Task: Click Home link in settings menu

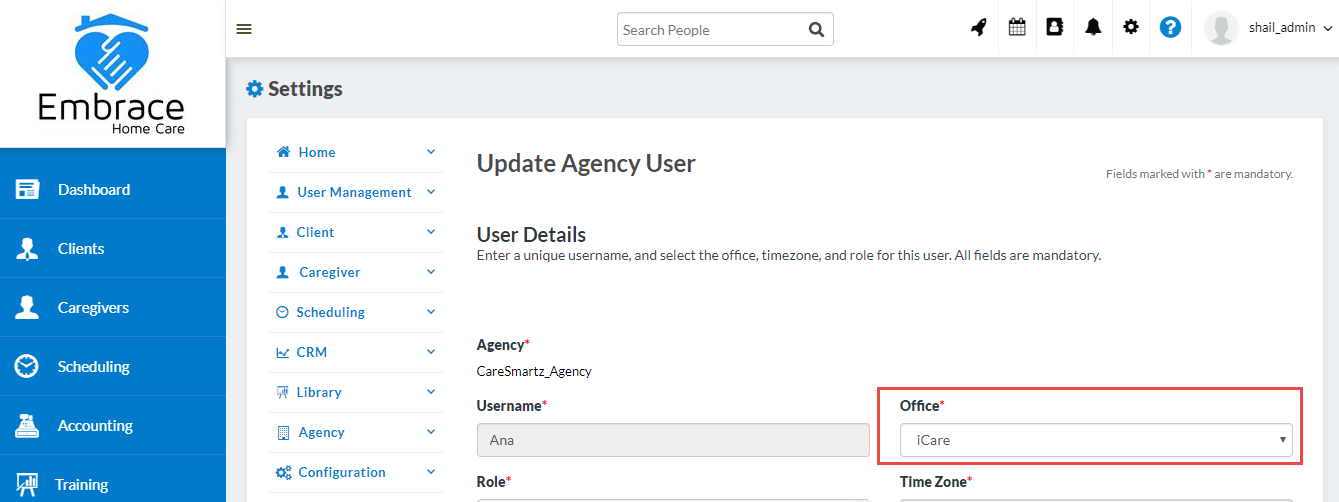Action: tap(316, 152)
